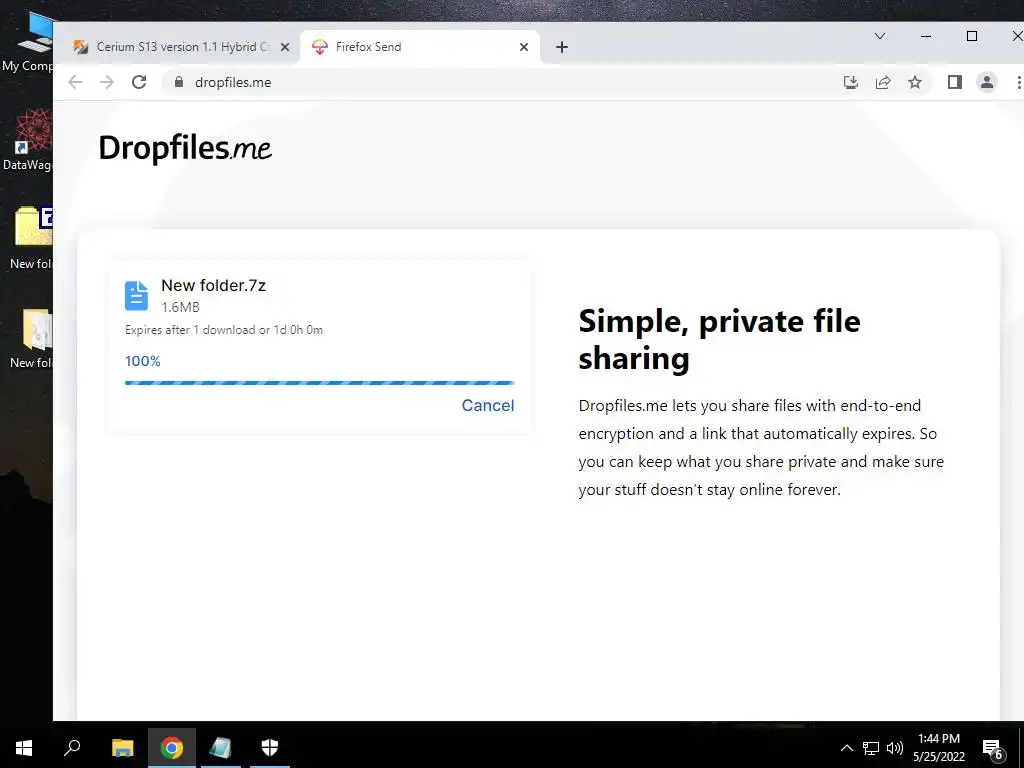This screenshot has height=768, width=1024.
Task: Bookmark this page with the star
Action: [914, 82]
